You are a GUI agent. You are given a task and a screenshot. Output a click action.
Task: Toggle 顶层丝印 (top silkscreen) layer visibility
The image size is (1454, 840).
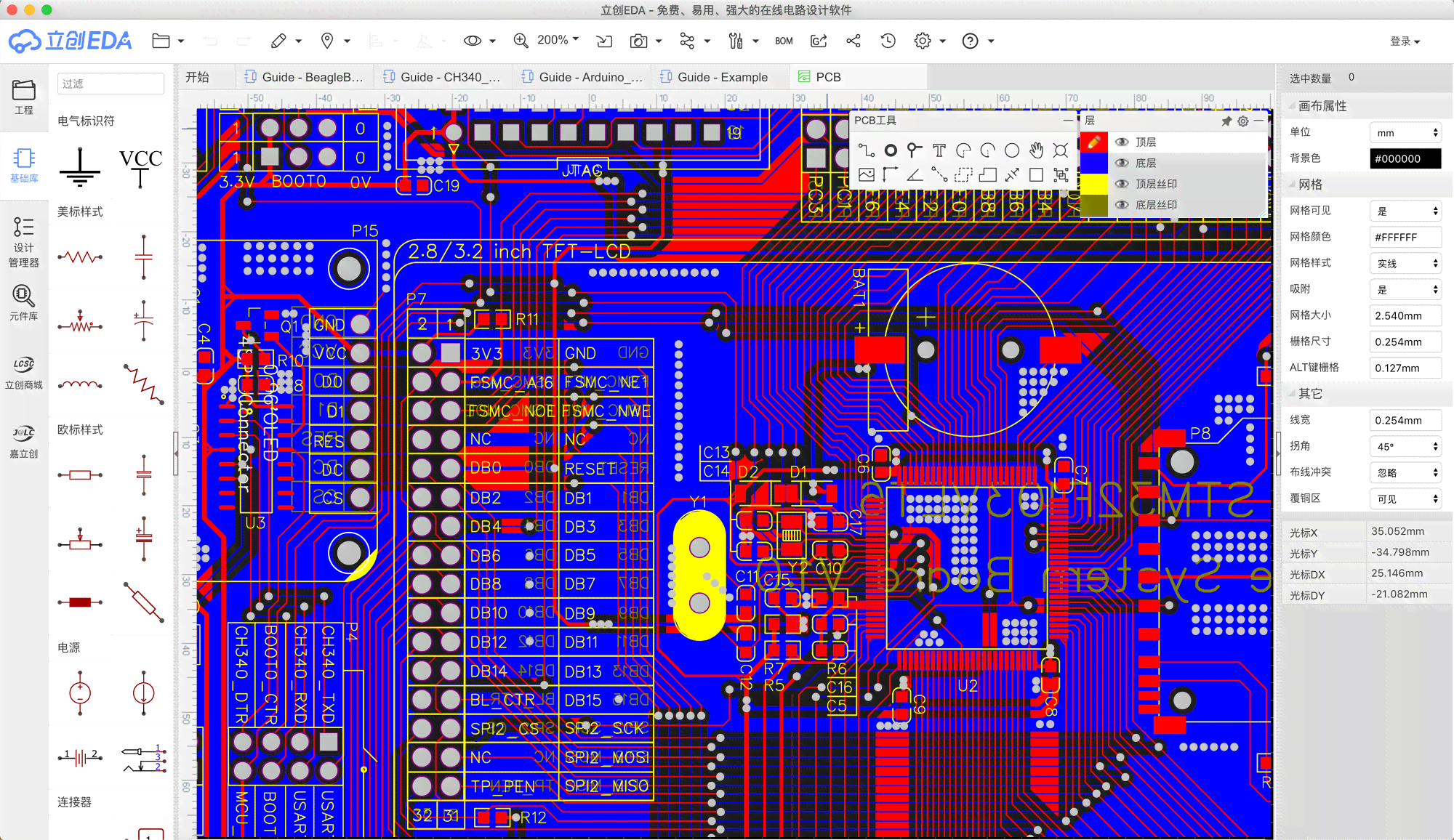pyautogui.click(x=1122, y=183)
